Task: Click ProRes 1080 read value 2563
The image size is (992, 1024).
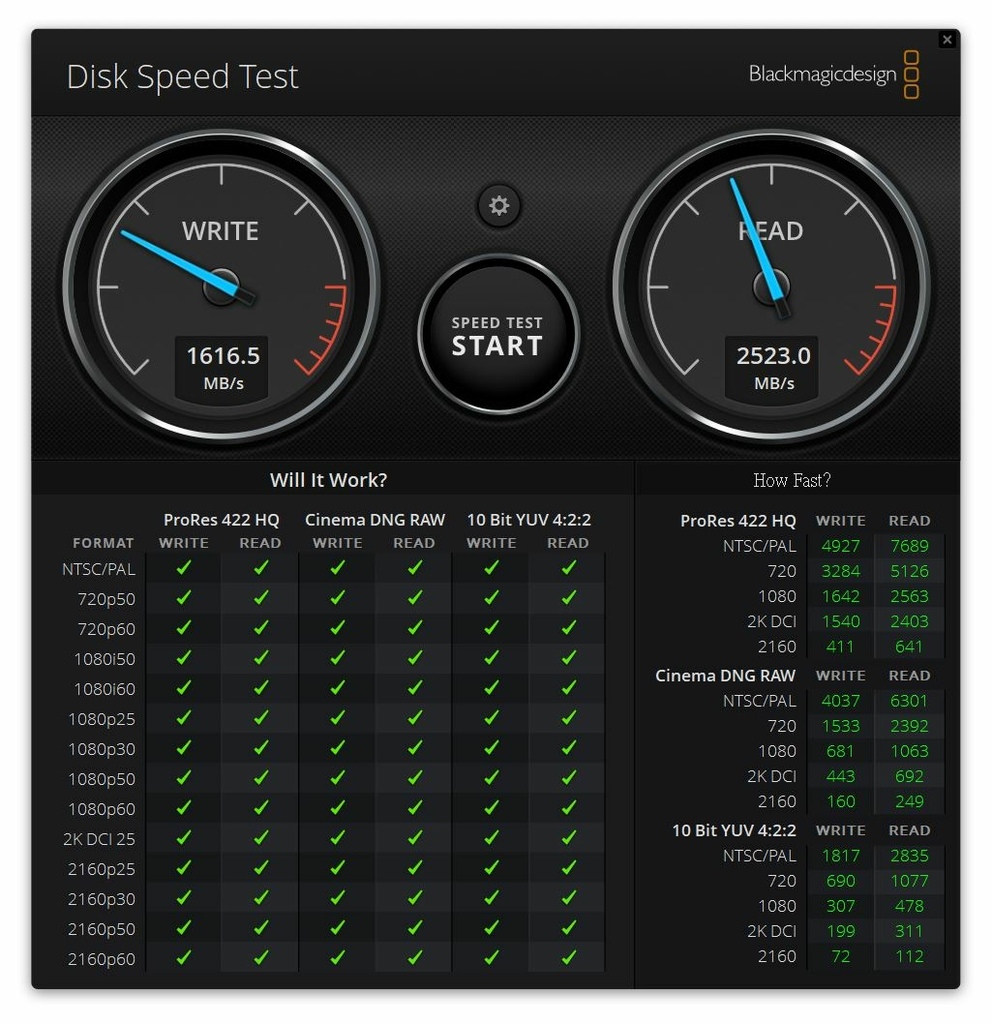Action: (909, 596)
